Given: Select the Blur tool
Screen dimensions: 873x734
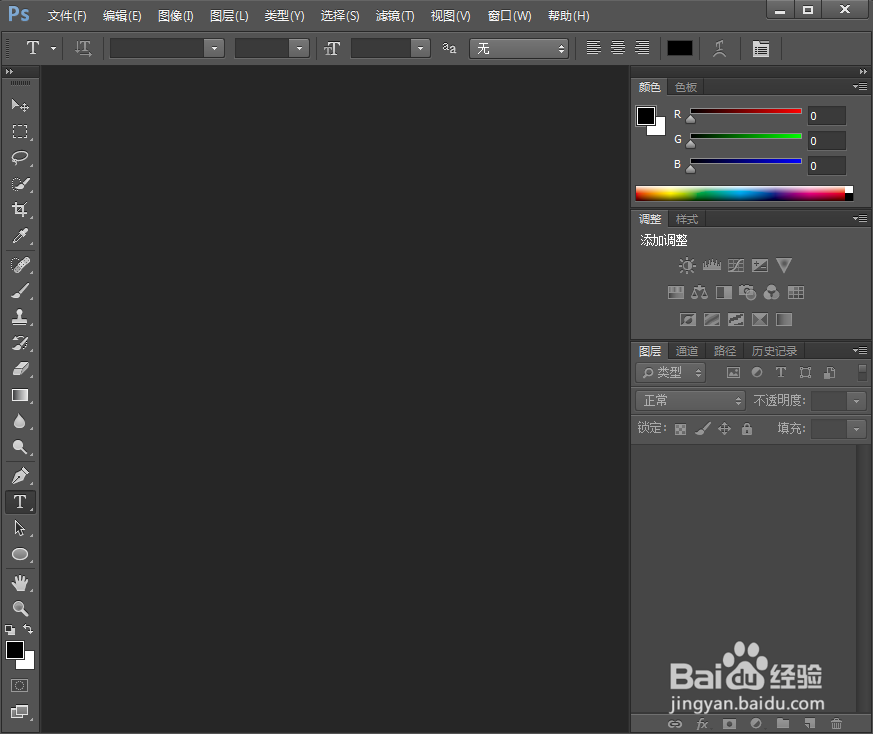Looking at the screenshot, I should coord(20,421).
